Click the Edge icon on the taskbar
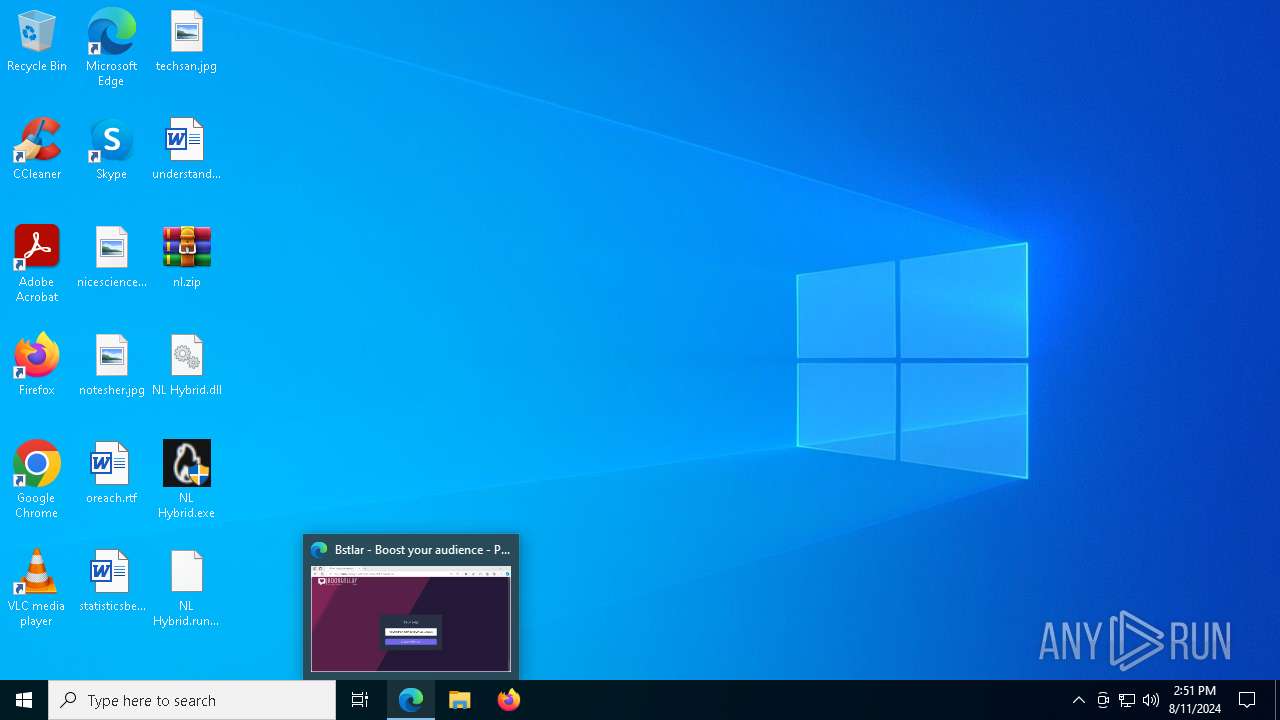The width and height of the screenshot is (1280, 720). [x=411, y=700]
